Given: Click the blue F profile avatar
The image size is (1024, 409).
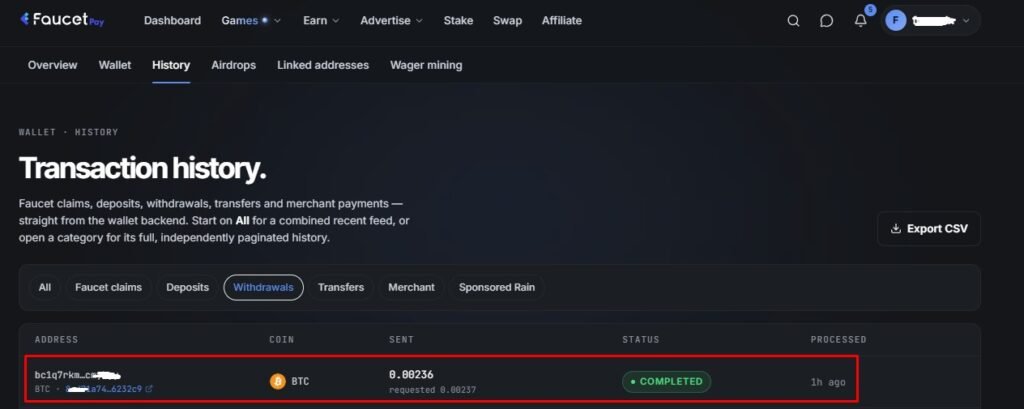Looking at the screenshot, I should point(895,21).
